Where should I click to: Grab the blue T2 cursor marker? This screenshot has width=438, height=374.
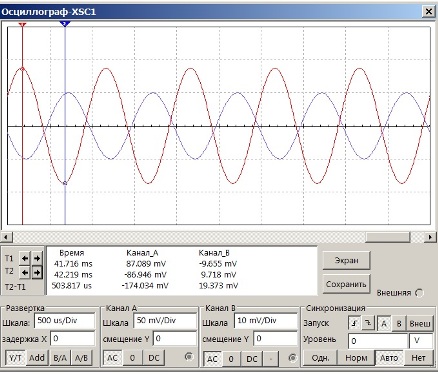[x=65, y=24]
